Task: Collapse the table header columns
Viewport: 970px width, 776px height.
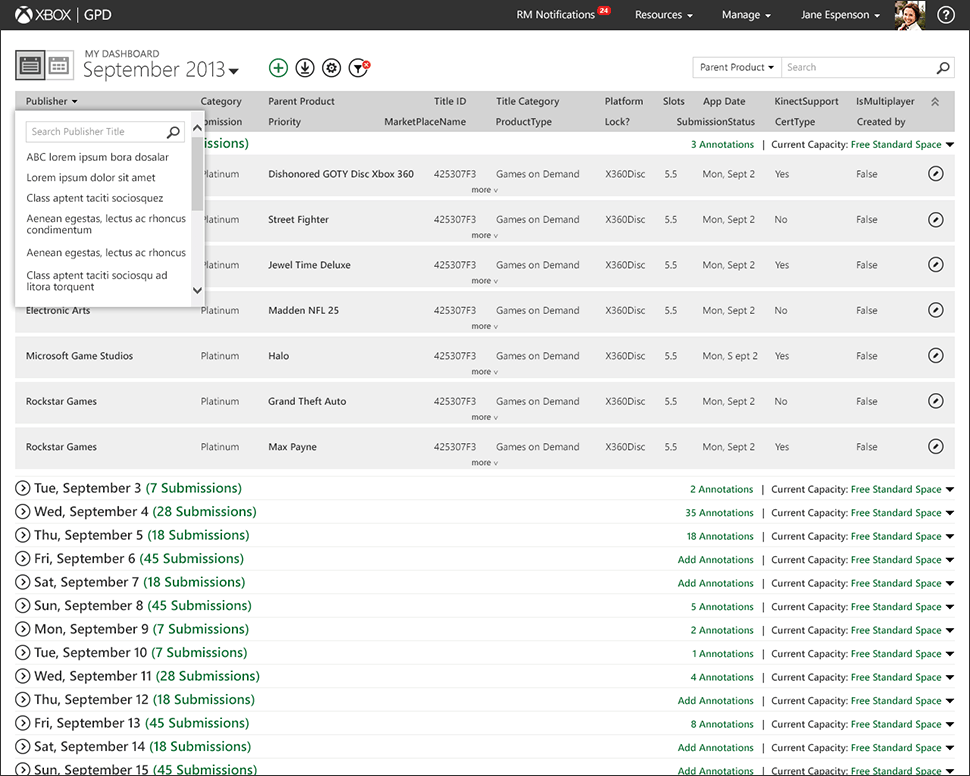Action: pyautogui.click(x=935, y=101)
